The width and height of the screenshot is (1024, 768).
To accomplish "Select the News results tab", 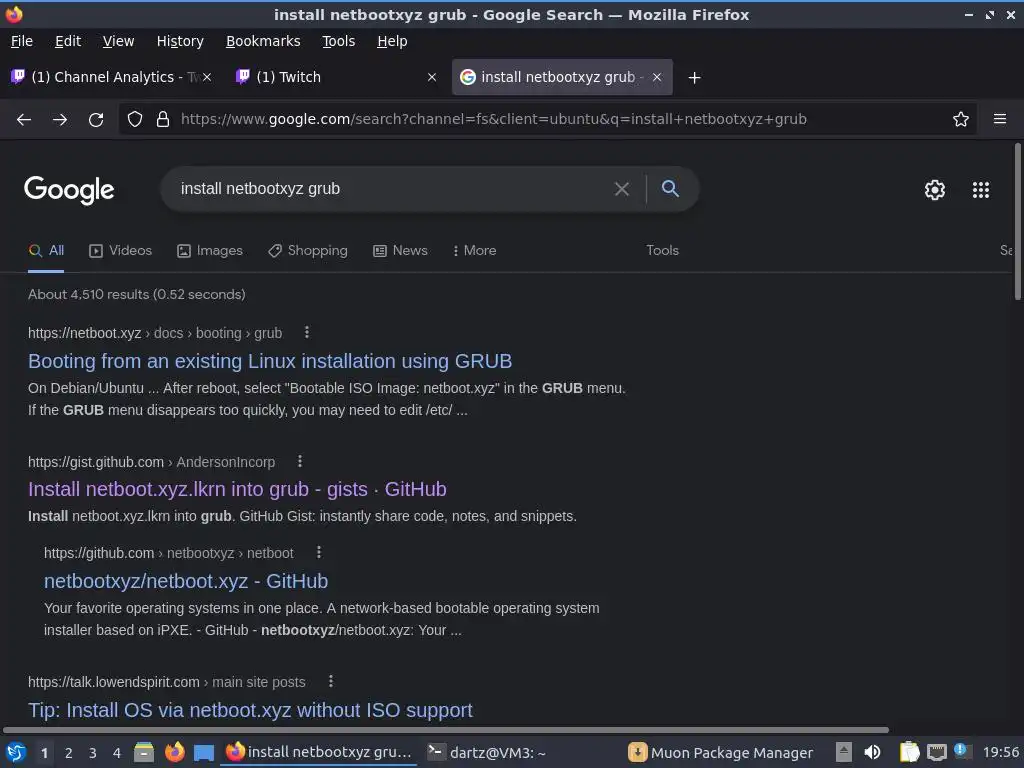I will (400, 251).
